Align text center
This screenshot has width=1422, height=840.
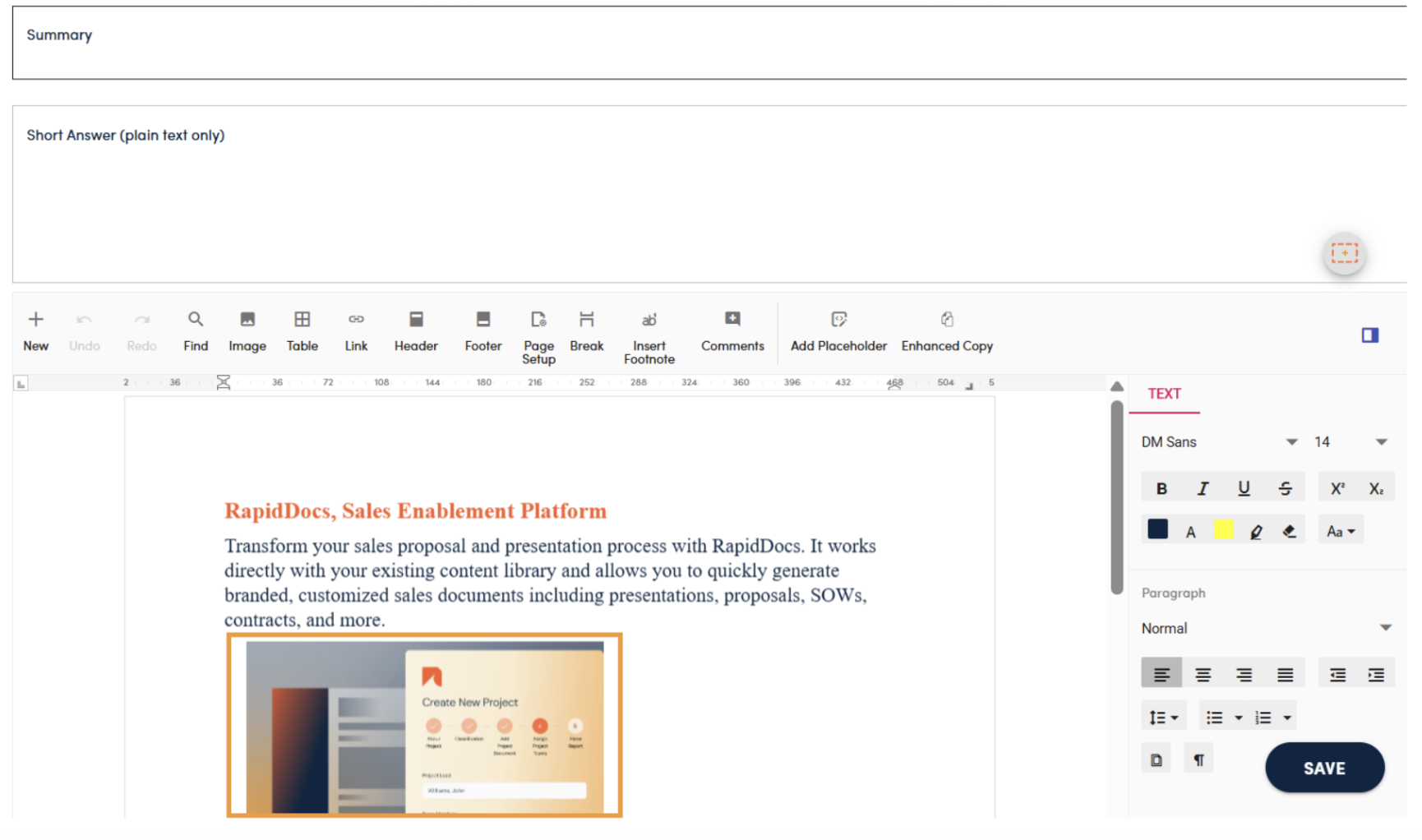[x=1203, y=674]
